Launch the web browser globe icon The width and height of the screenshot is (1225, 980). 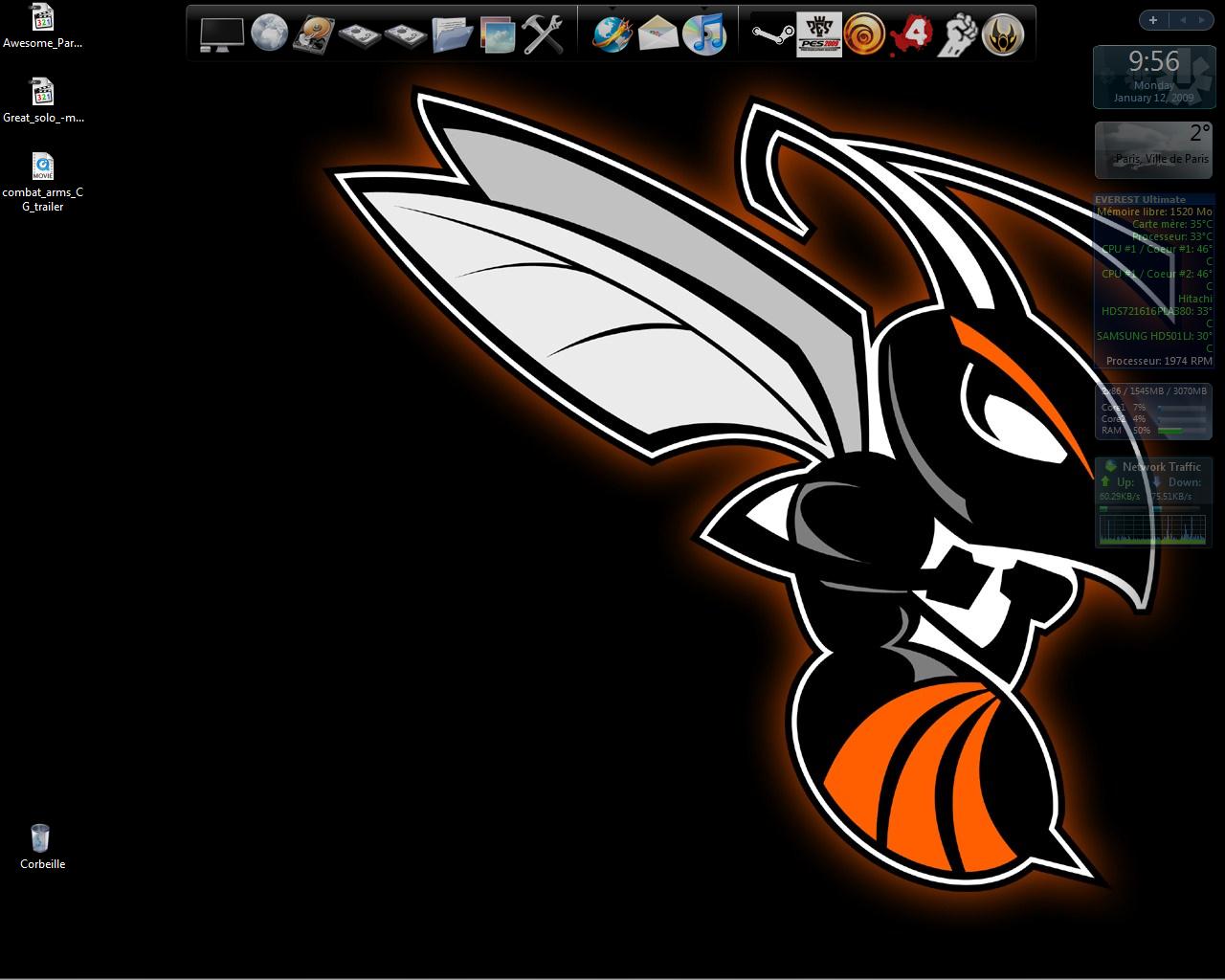[612, 34]
